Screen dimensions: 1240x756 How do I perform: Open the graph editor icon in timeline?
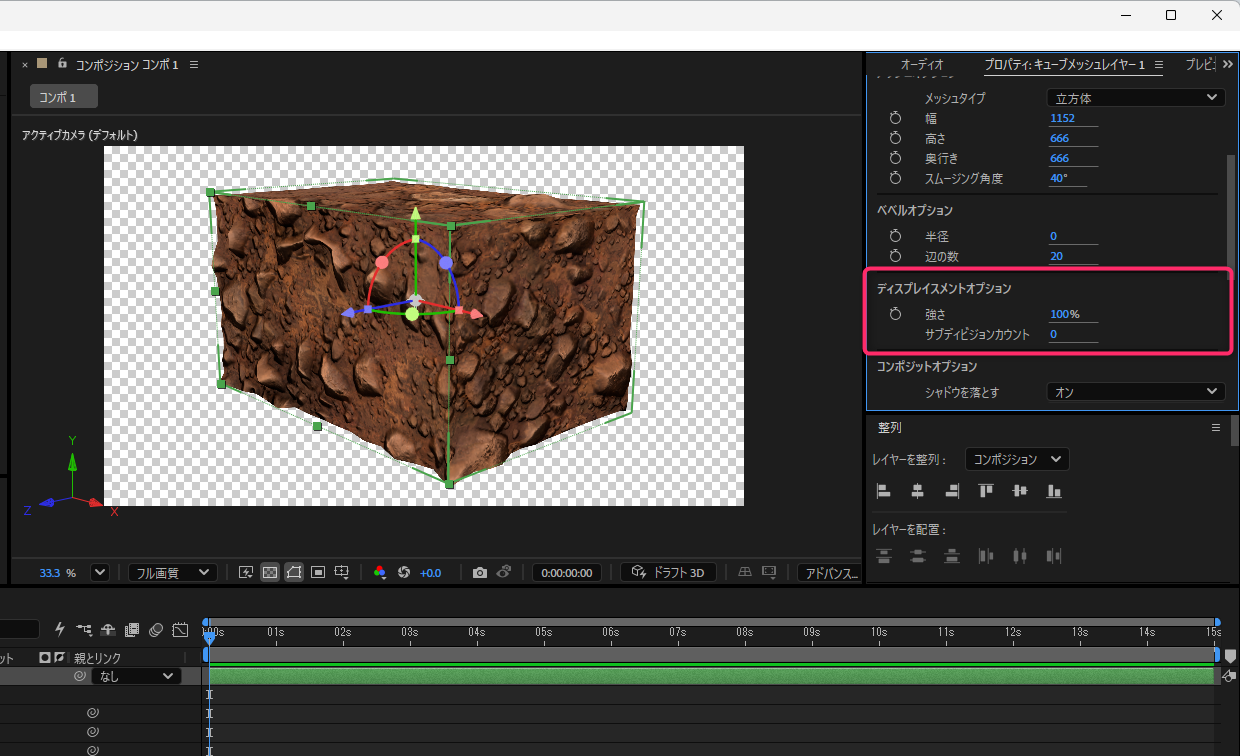pos(180,629)
